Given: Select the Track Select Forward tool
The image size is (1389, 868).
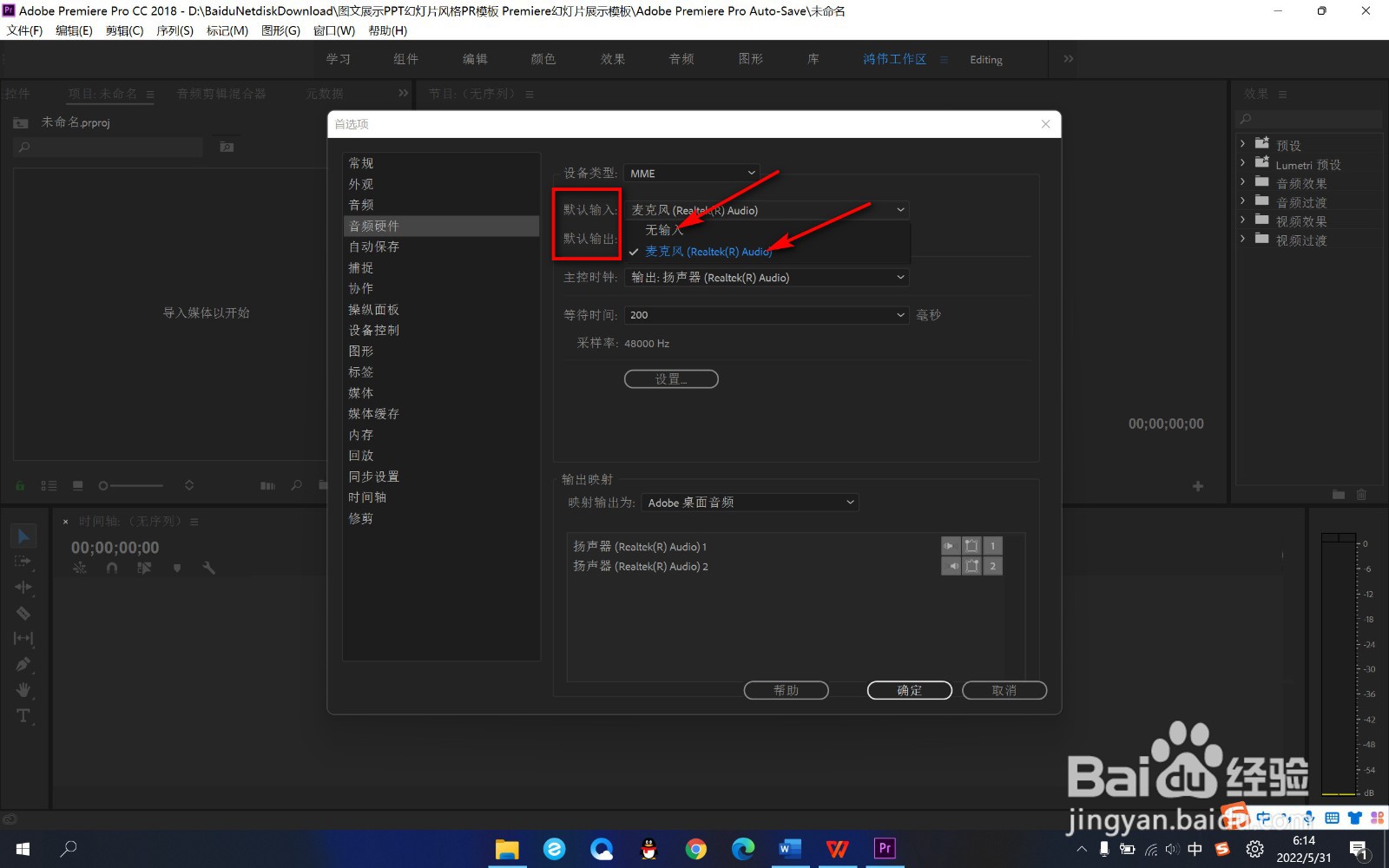Looking at the screenshot, I should (23, 562).
